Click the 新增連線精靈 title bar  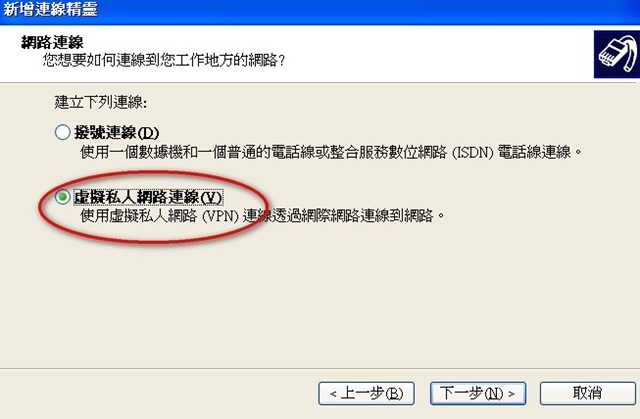320,11
